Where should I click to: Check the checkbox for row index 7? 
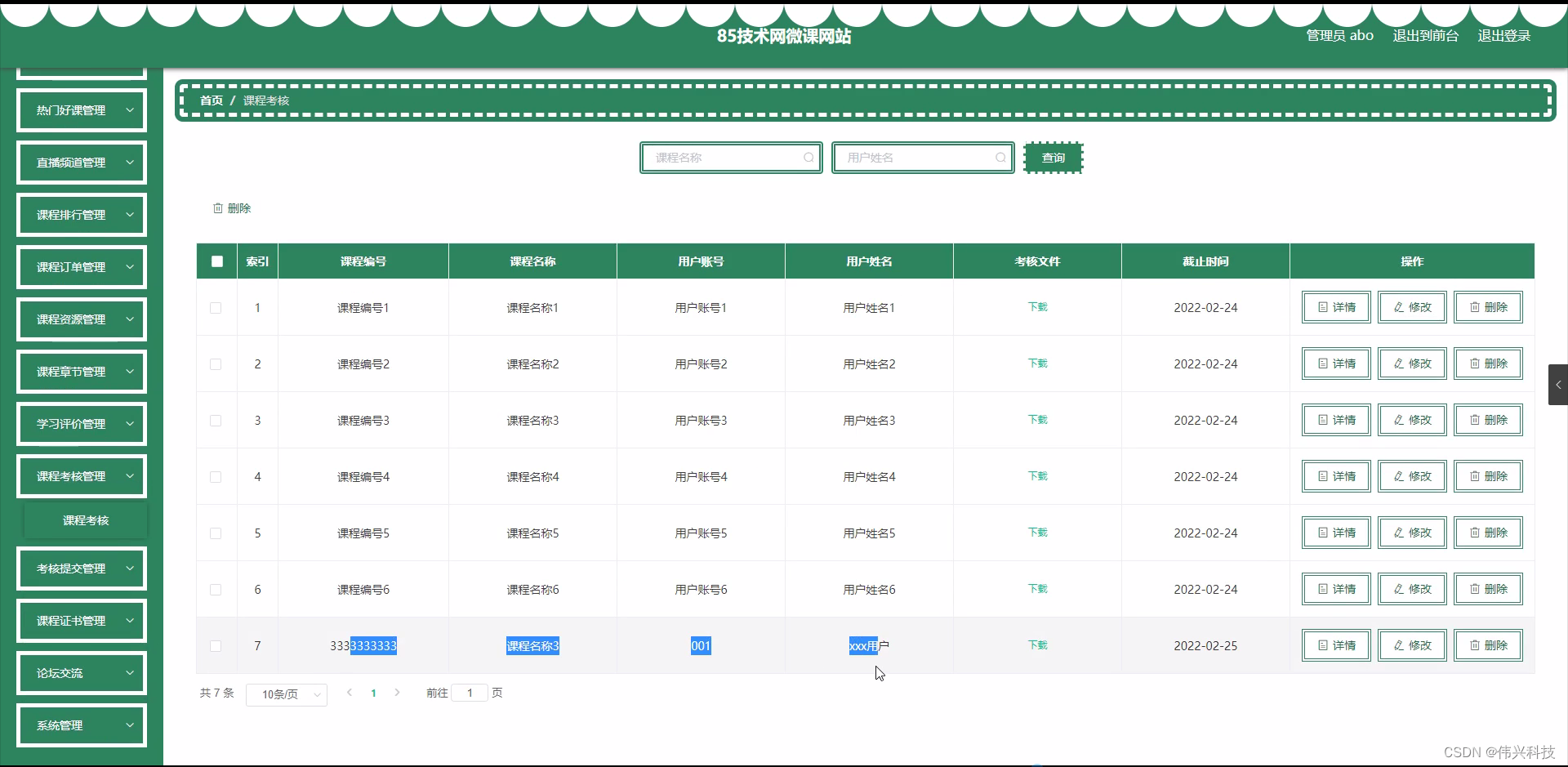[x=216, y=645]
